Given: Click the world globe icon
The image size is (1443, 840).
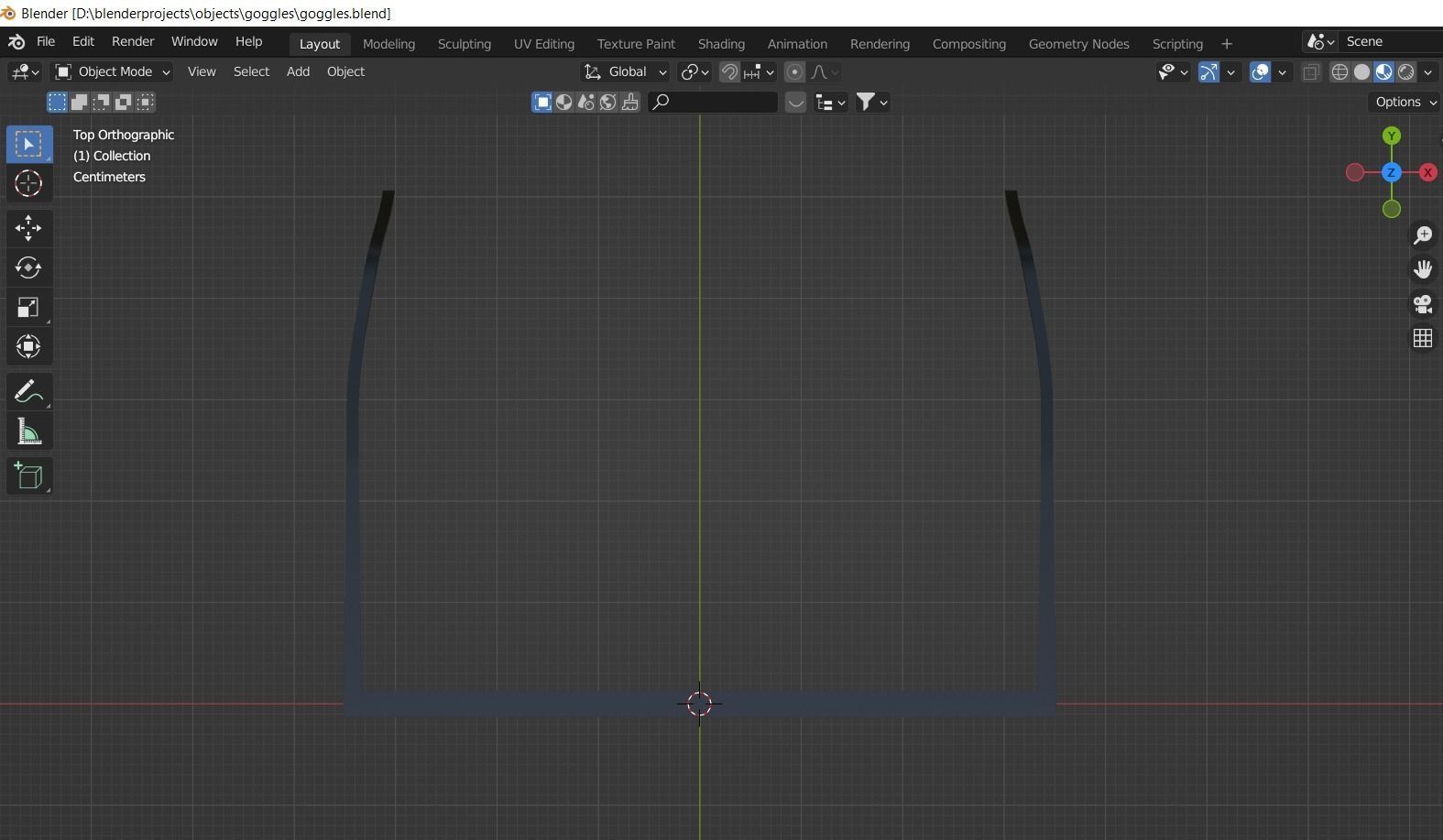Looking at the screenshot, I should [608, 103].
